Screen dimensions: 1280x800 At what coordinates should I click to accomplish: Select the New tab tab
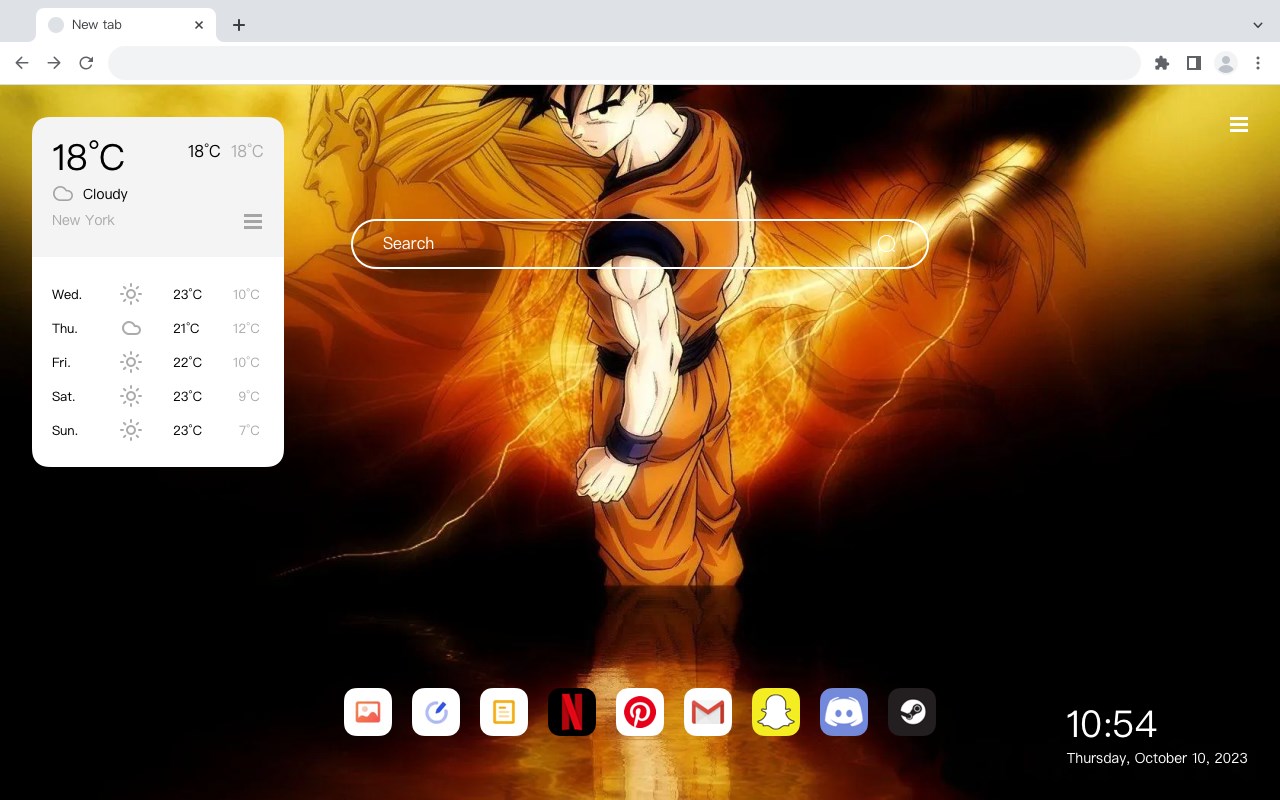(x=126, y=25)
